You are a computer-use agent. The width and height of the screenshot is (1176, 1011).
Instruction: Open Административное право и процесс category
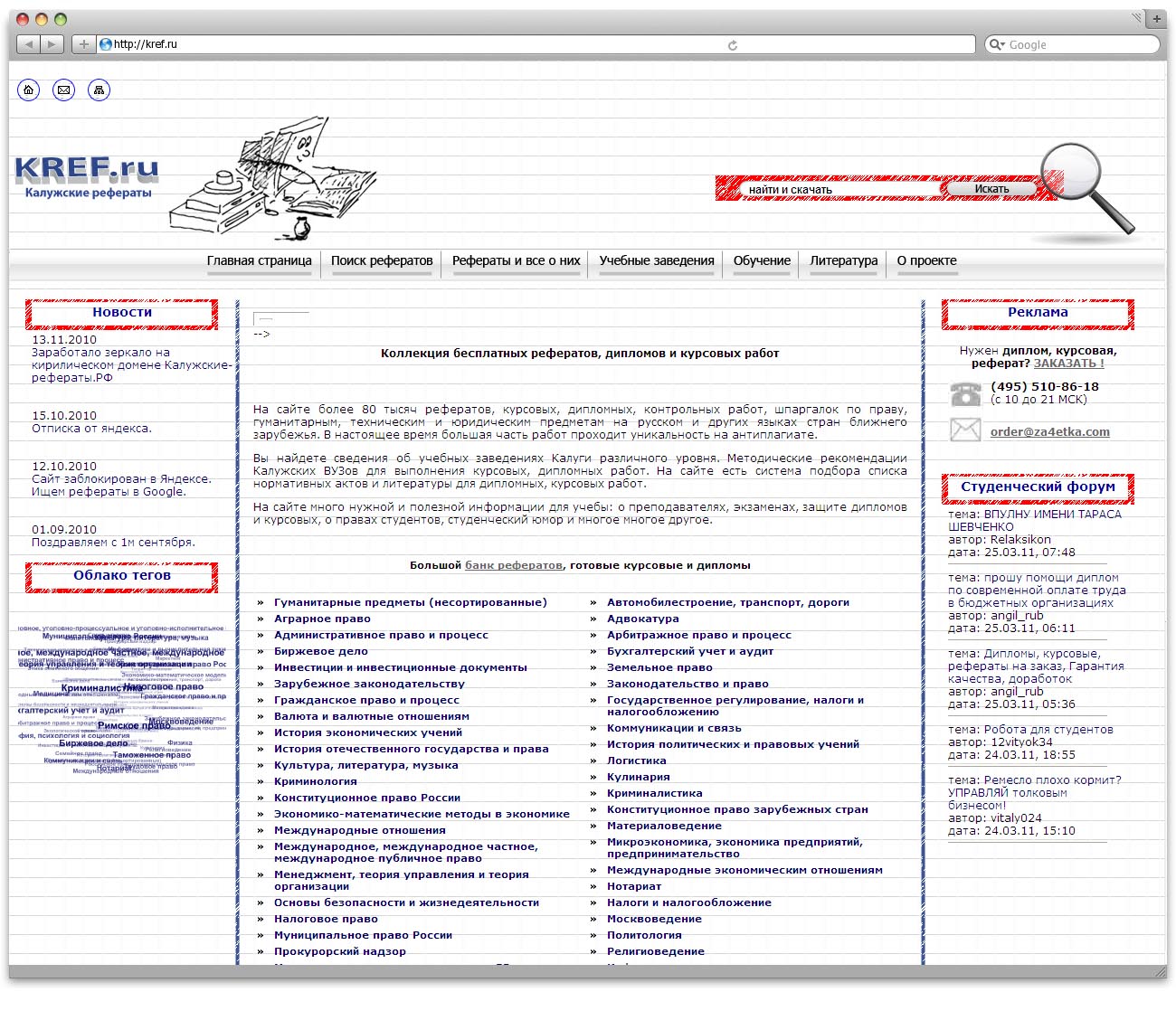(381, 635)
